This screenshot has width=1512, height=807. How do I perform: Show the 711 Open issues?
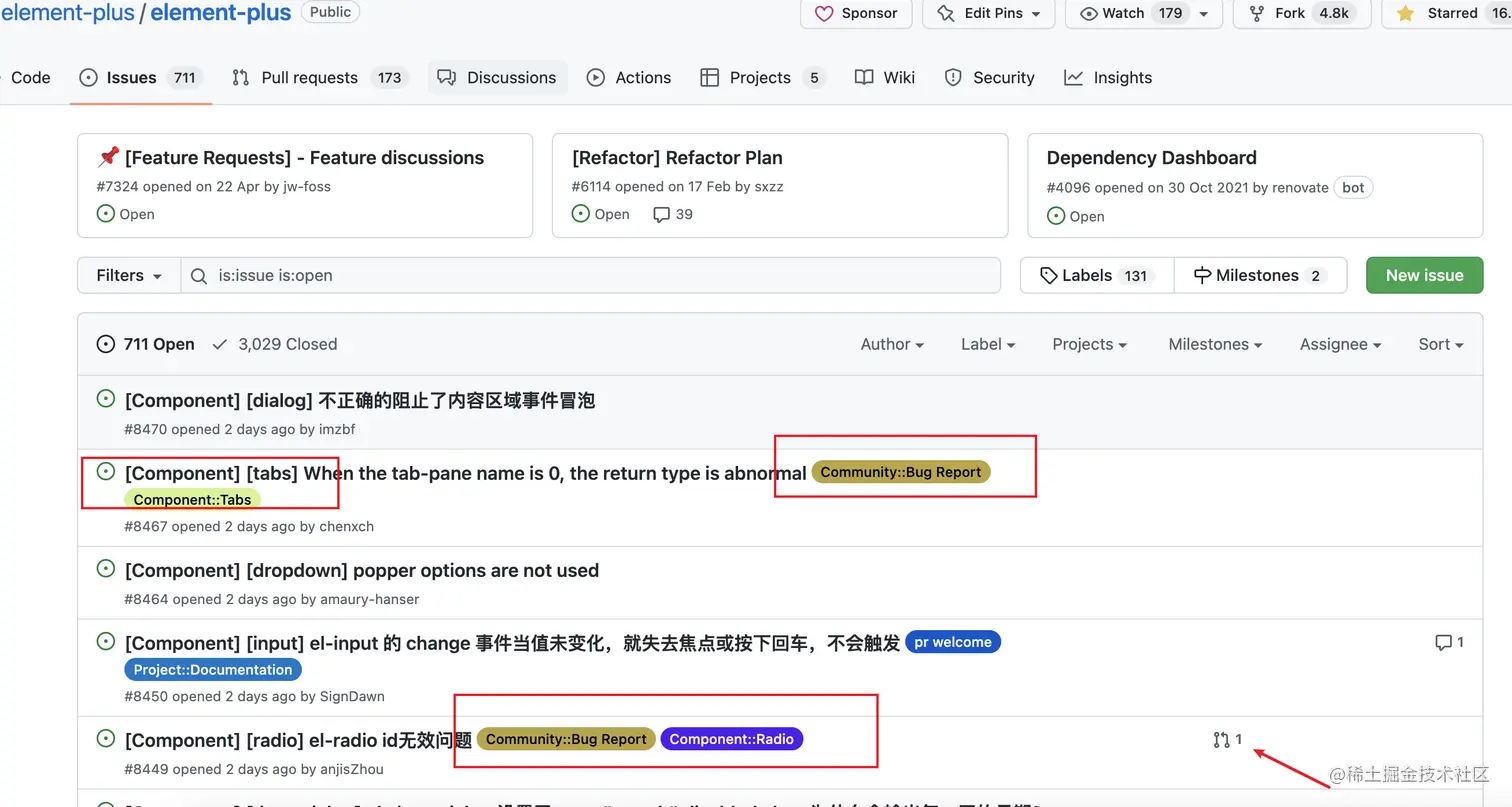[x=146, y=344]
